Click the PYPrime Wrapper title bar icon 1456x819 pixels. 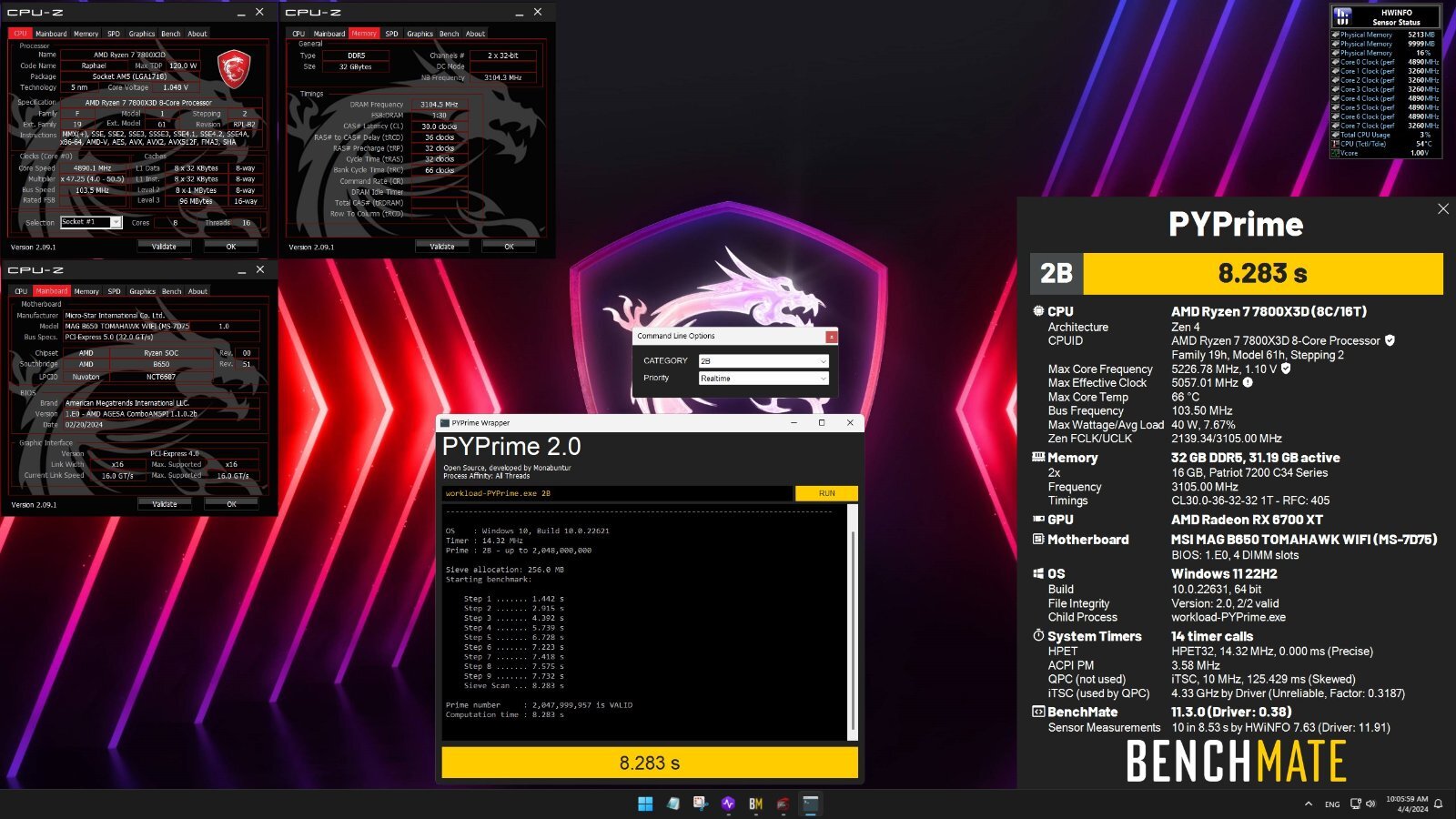coord(445,422)
